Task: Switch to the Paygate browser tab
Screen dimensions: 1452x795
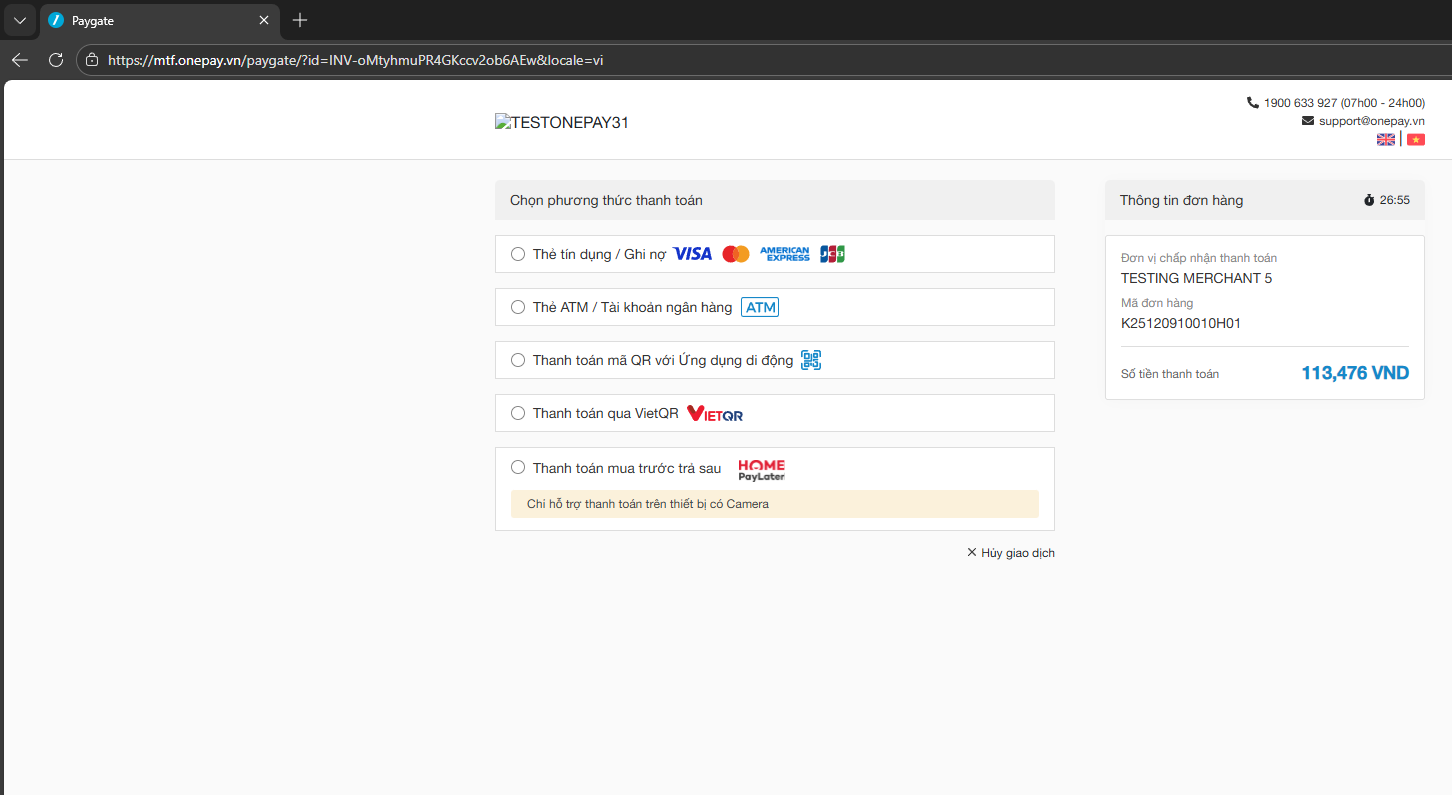Action: pos(150,20)
